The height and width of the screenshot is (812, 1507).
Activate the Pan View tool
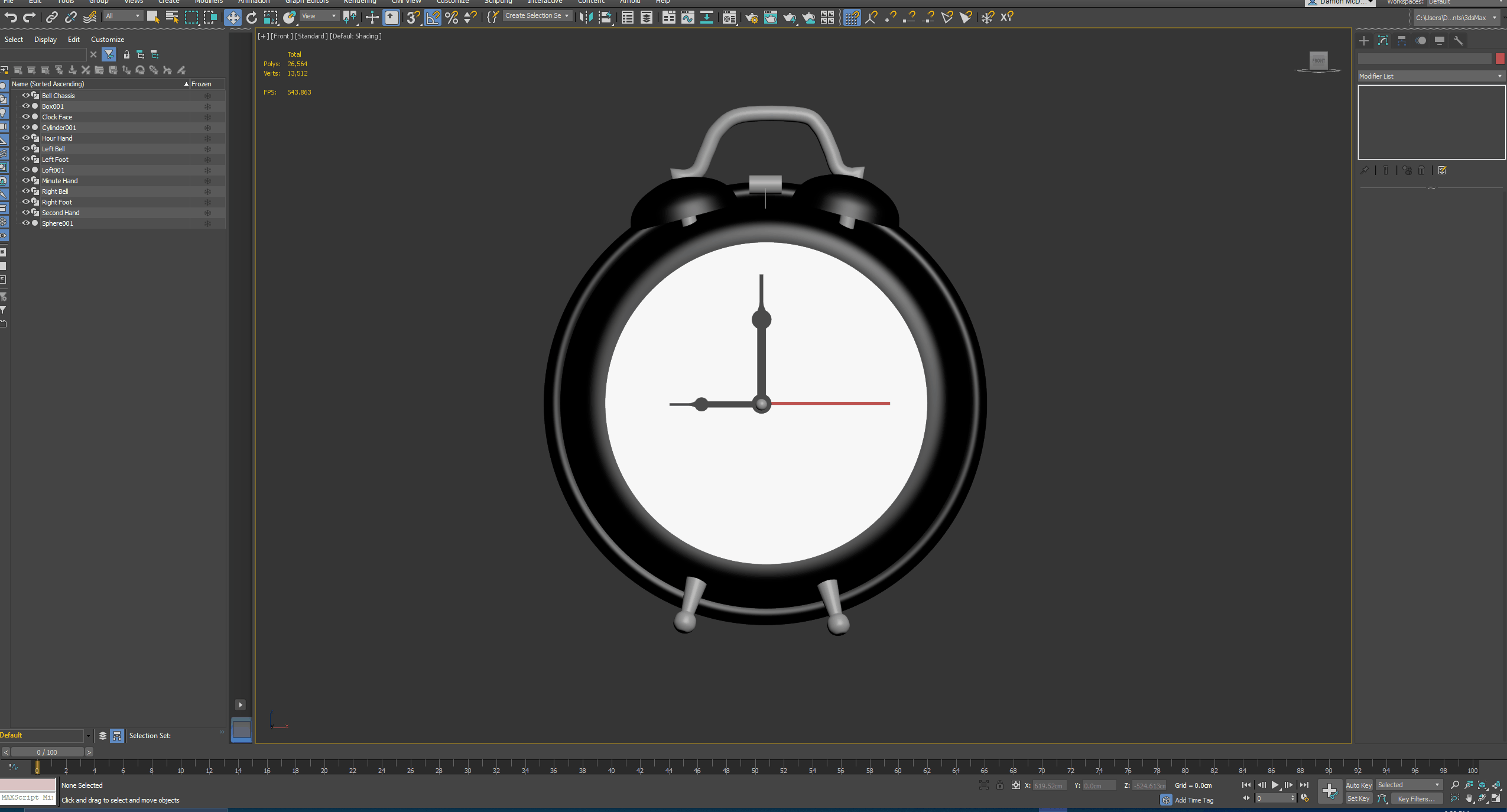tap(1469, 799)
